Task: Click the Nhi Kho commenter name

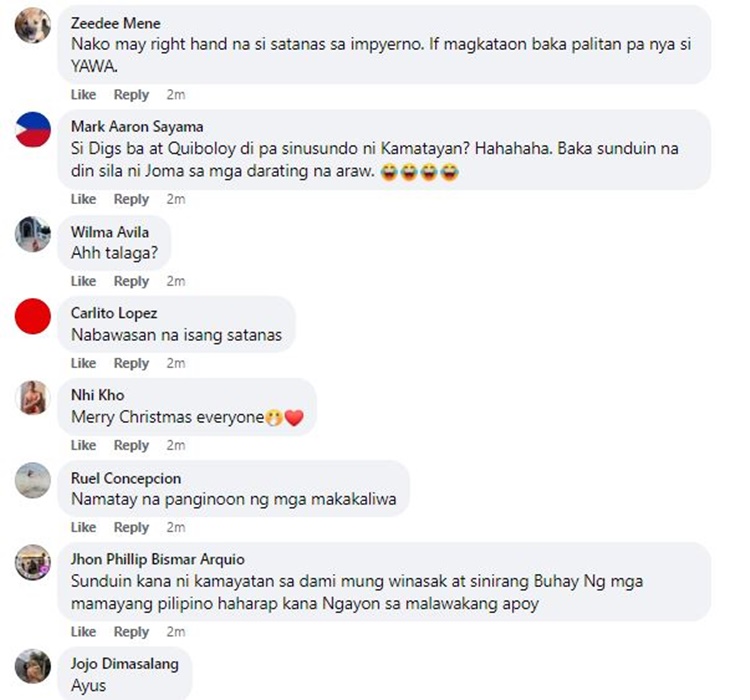Action: pos(98,395)
